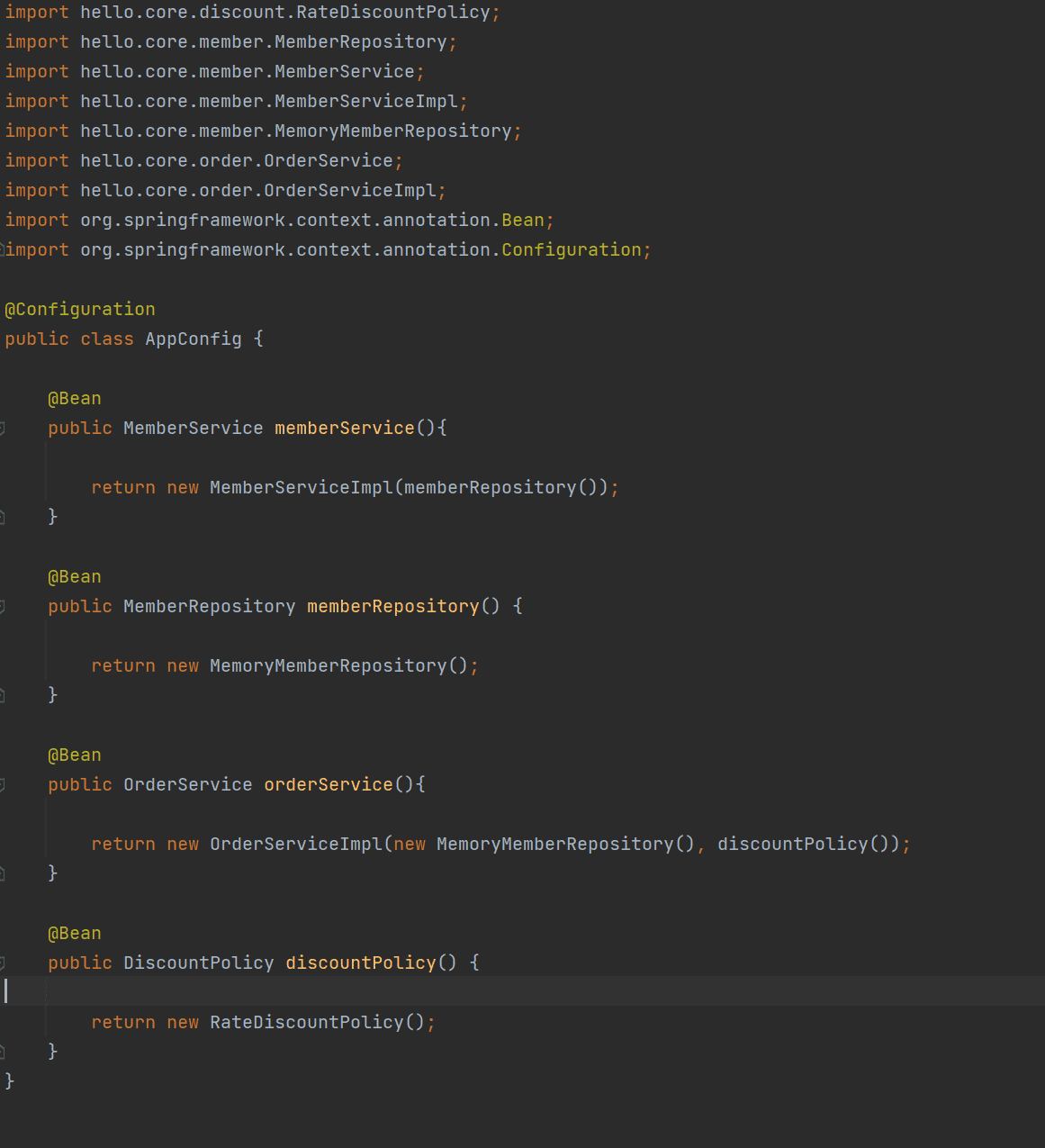
Task: Click OrderService return type in method declaration
Action: tap(188, 785)
